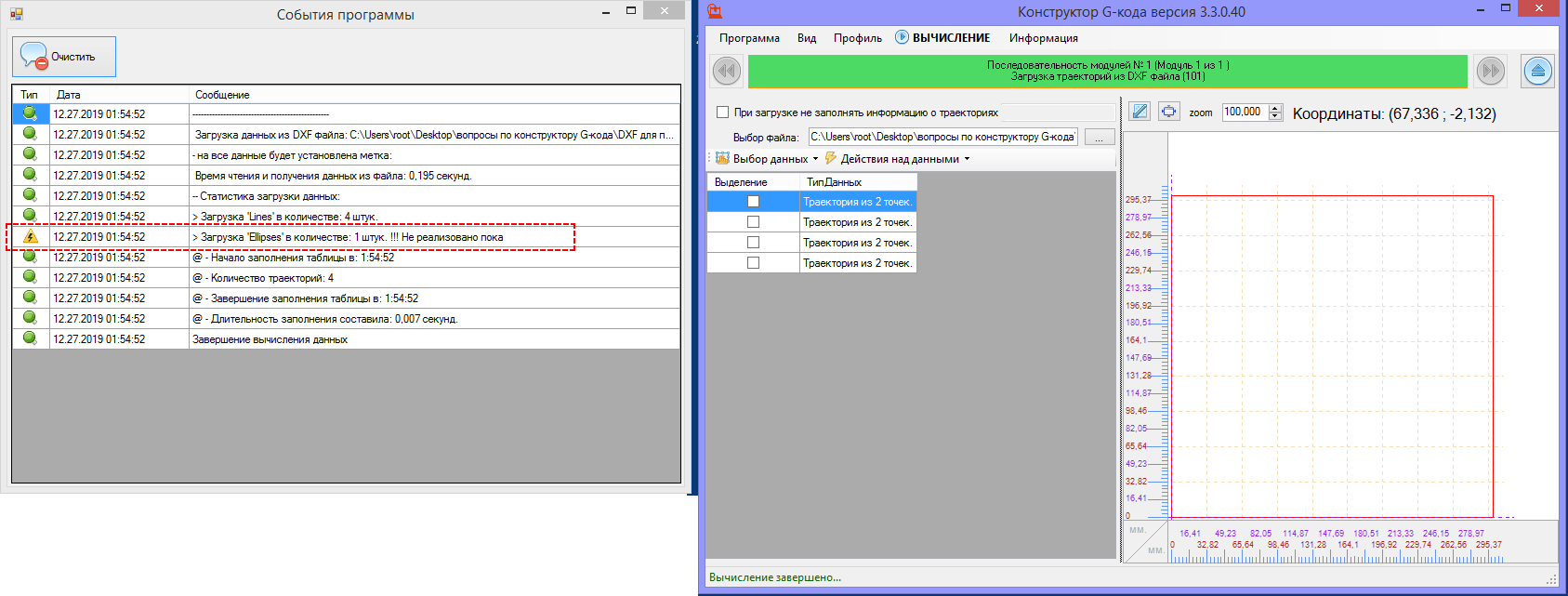Click the ТипДанных column header

[858, 182]
